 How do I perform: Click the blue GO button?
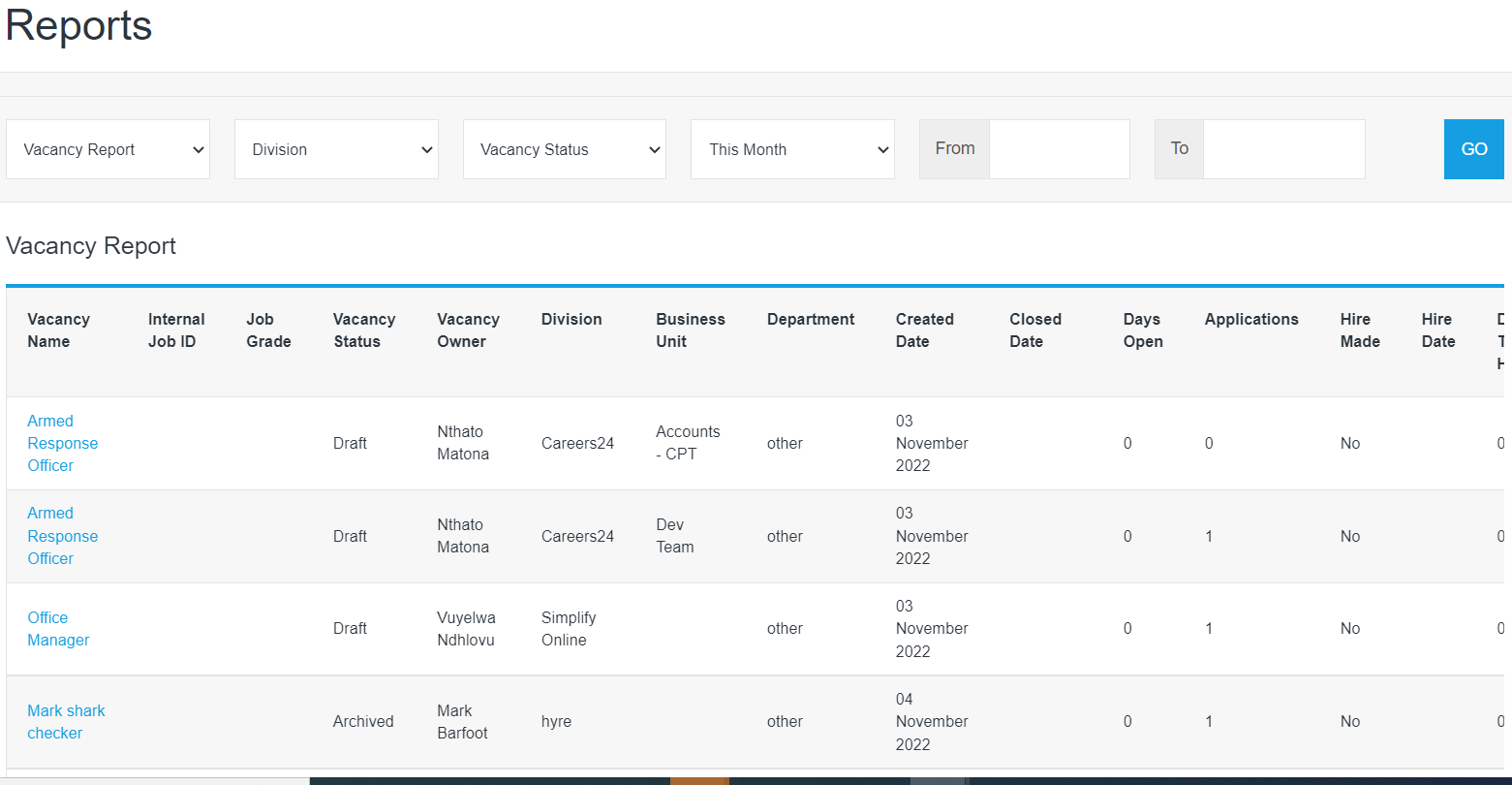1474,149
